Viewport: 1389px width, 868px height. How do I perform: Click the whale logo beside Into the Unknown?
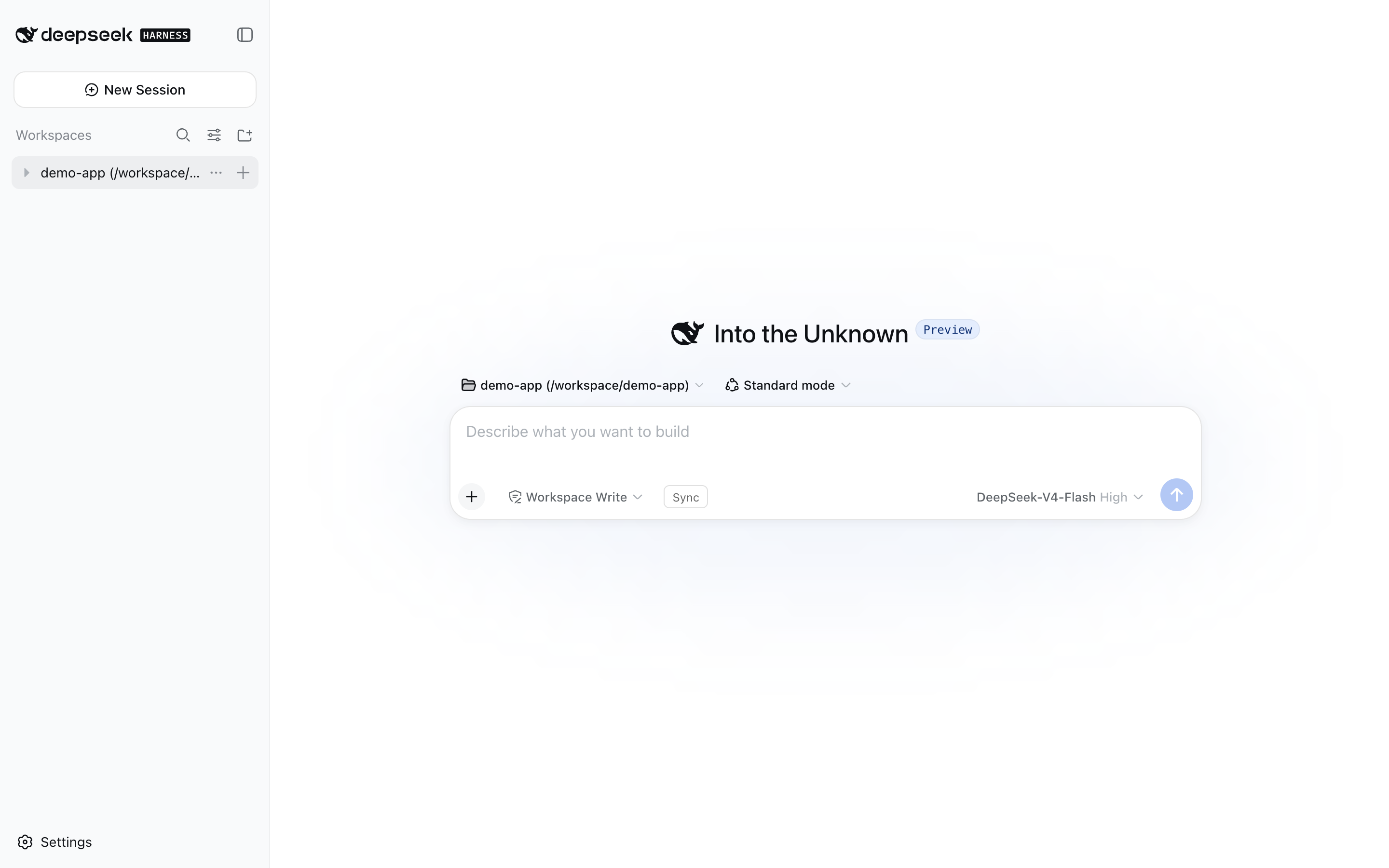688,333
